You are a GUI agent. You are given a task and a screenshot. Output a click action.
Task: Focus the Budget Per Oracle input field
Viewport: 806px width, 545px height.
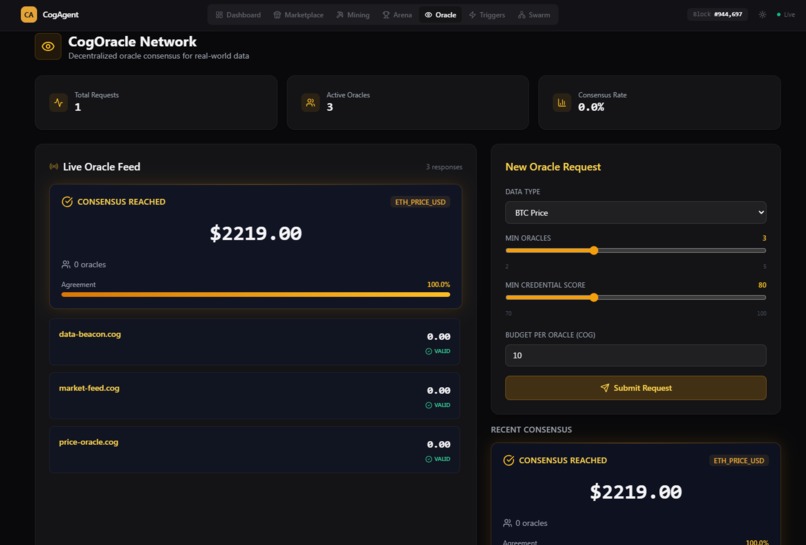pyautogui.click(x=636, y=355)
